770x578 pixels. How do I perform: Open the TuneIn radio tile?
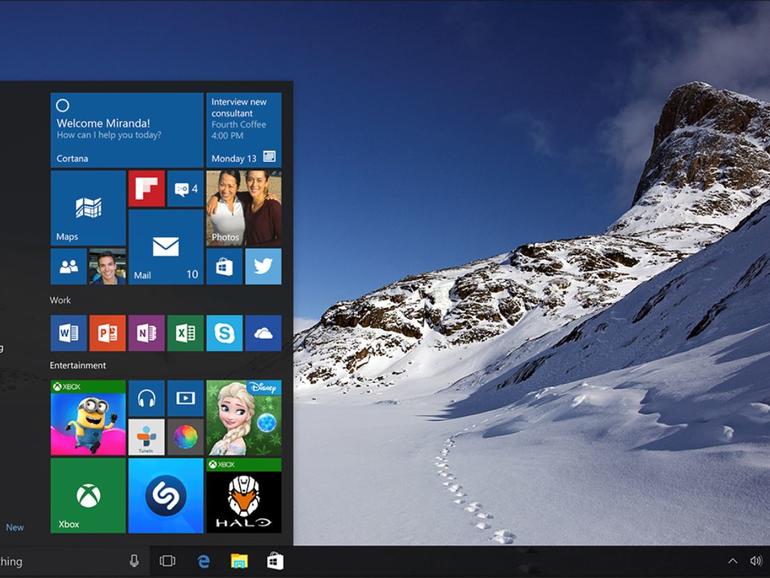[146, 437]
